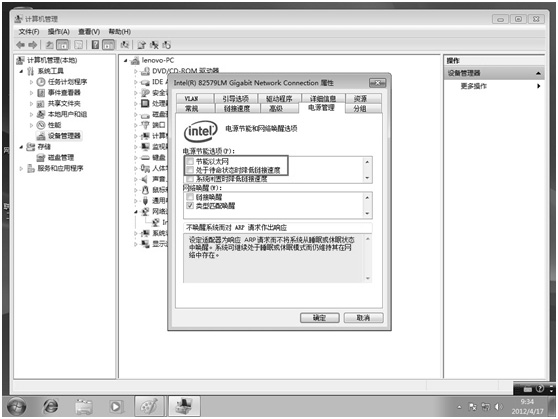This screenshot has height=419, width=558.
Task: Click the power saving list scroll-down arrow
Action: coord(367,178)
